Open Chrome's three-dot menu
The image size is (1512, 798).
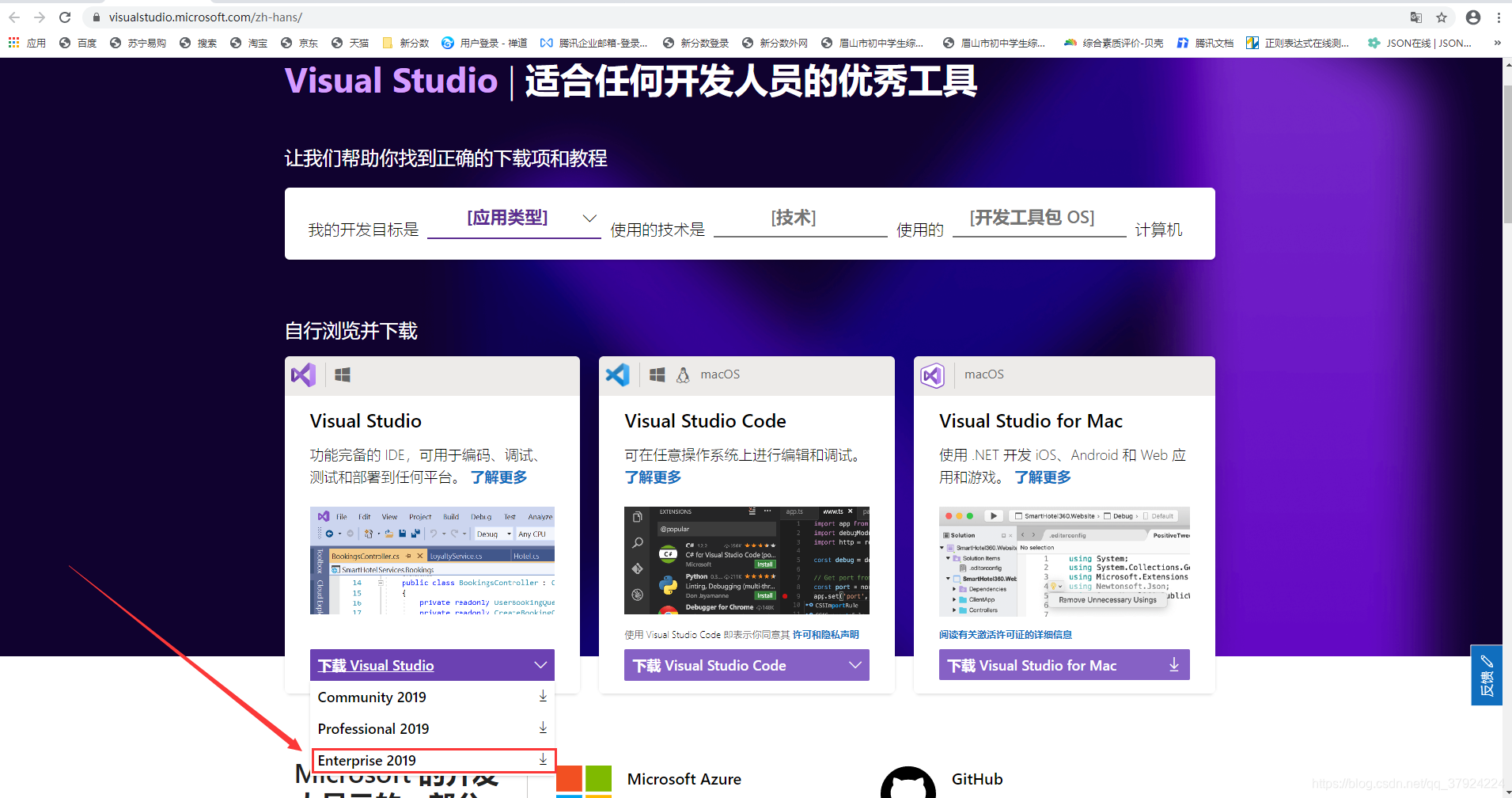click(x=1499, y=17)
